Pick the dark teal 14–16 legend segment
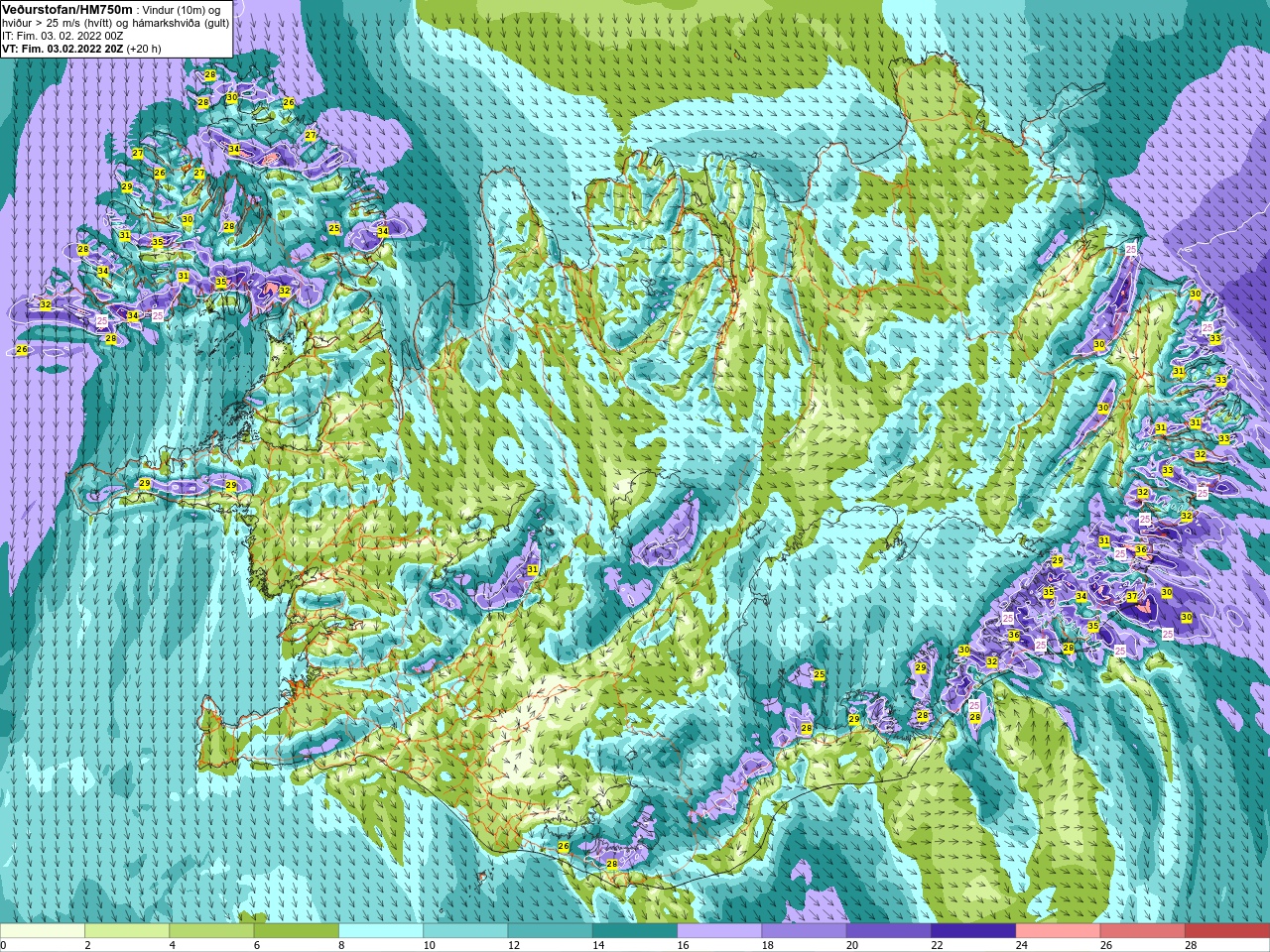 click(x=635, y=931)
